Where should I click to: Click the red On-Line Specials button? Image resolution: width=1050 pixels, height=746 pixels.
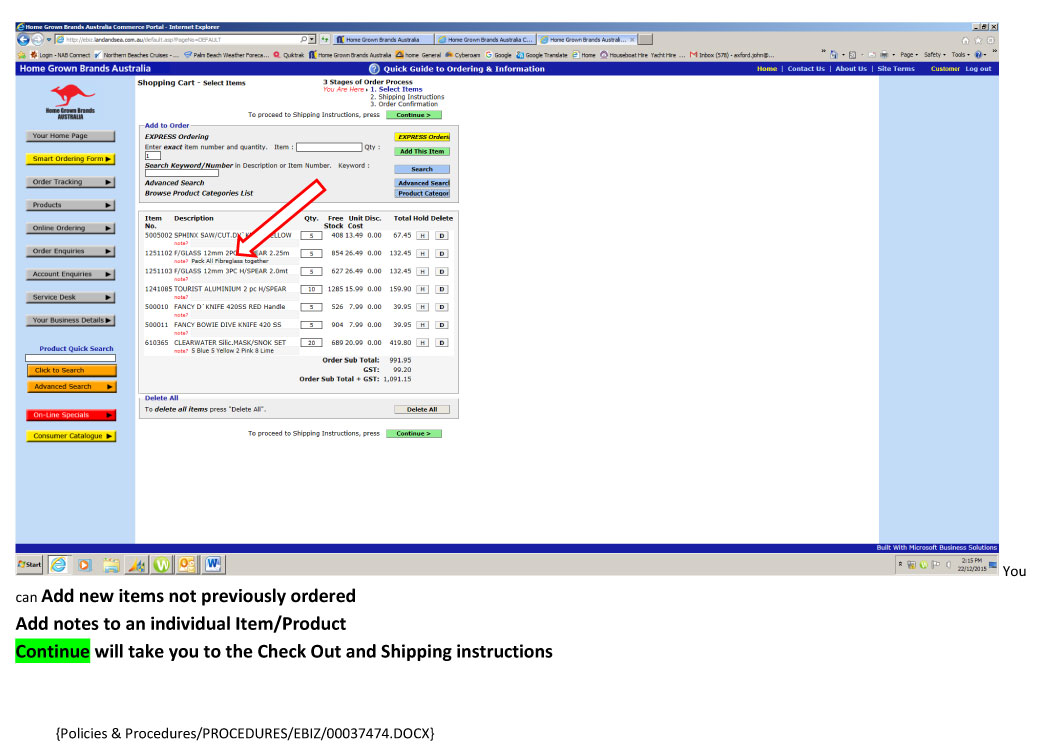pos(70,415)
